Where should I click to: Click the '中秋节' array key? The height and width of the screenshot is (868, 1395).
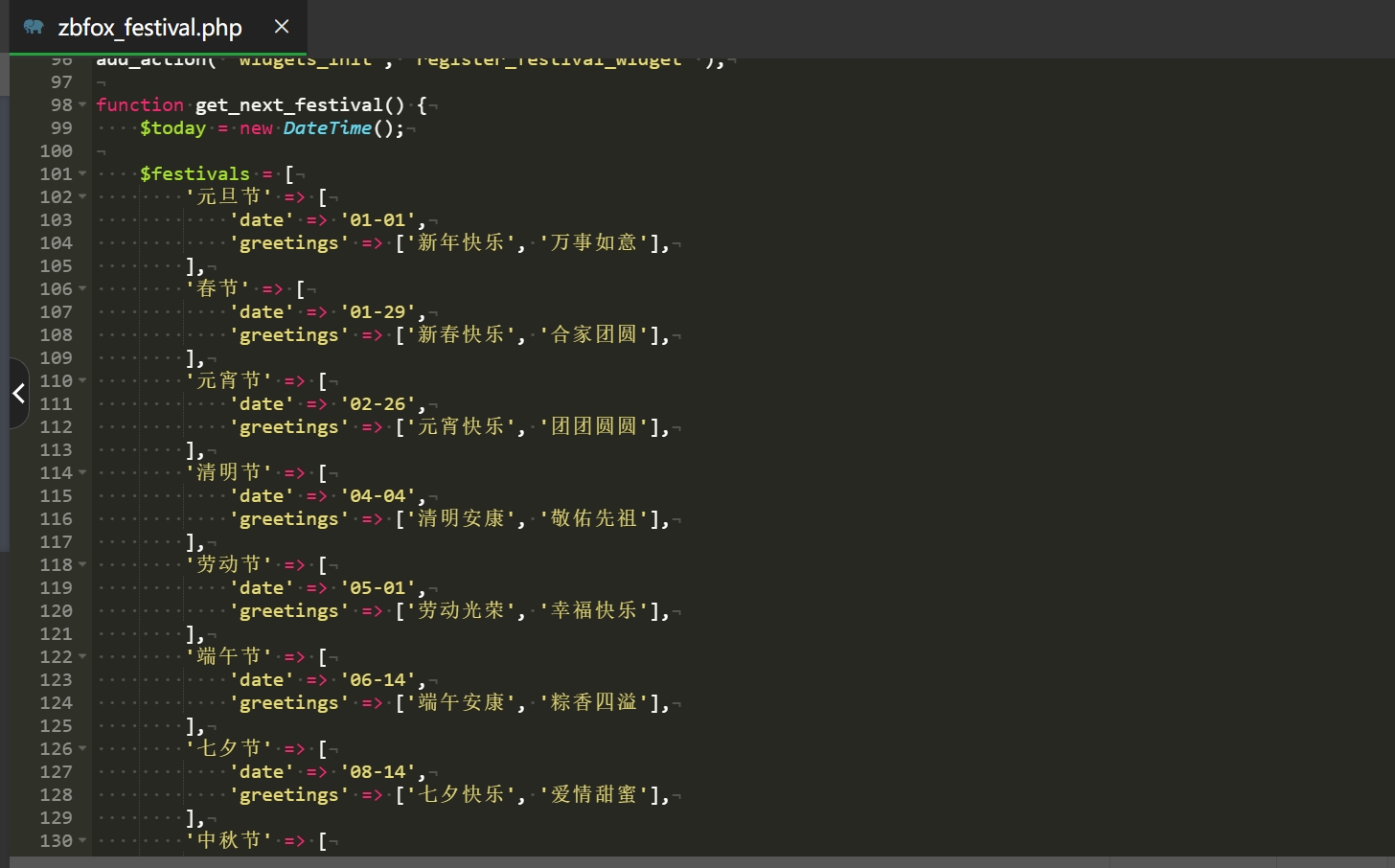tap(229, 840)
